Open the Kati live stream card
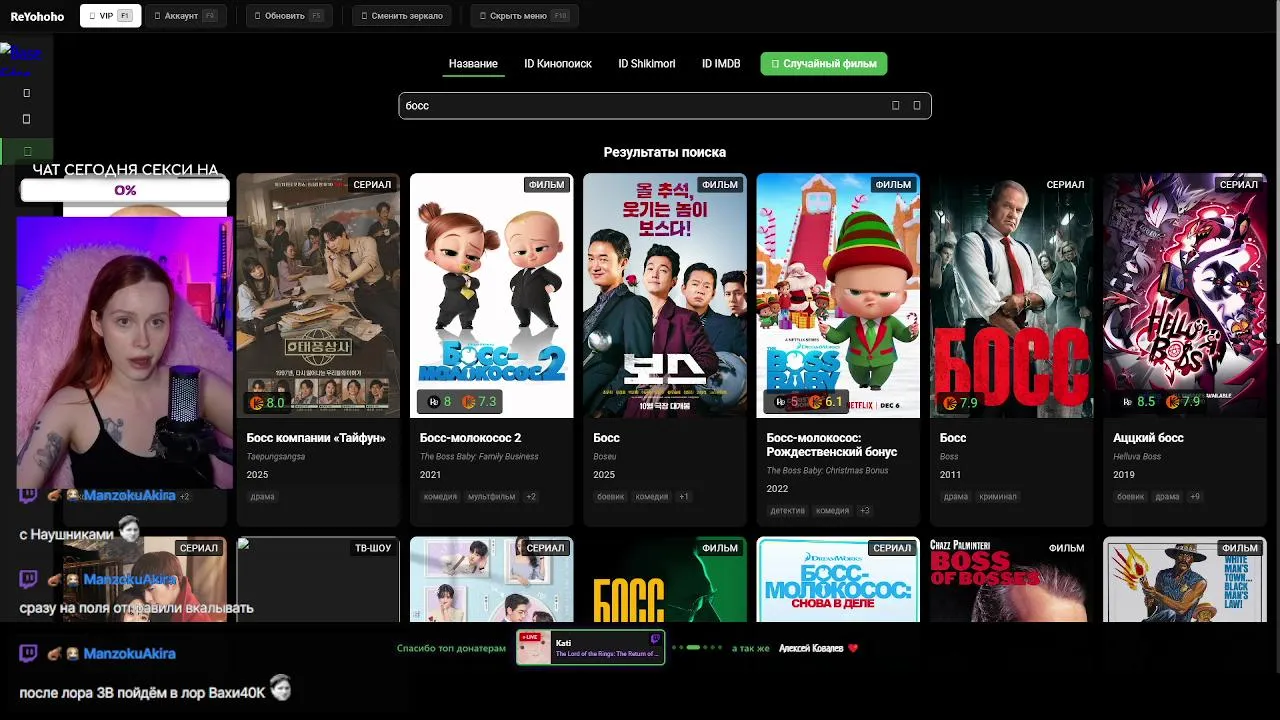Viewport: 1280px width, 720px height. tap(591, 648)
